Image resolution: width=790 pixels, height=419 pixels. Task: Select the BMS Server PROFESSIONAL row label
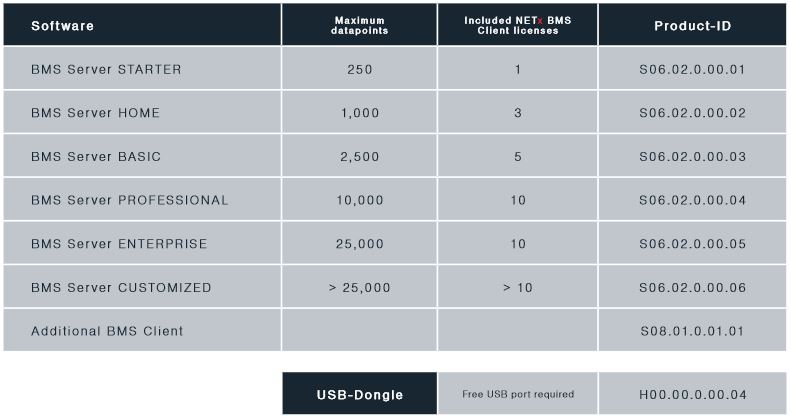point(130,200)
